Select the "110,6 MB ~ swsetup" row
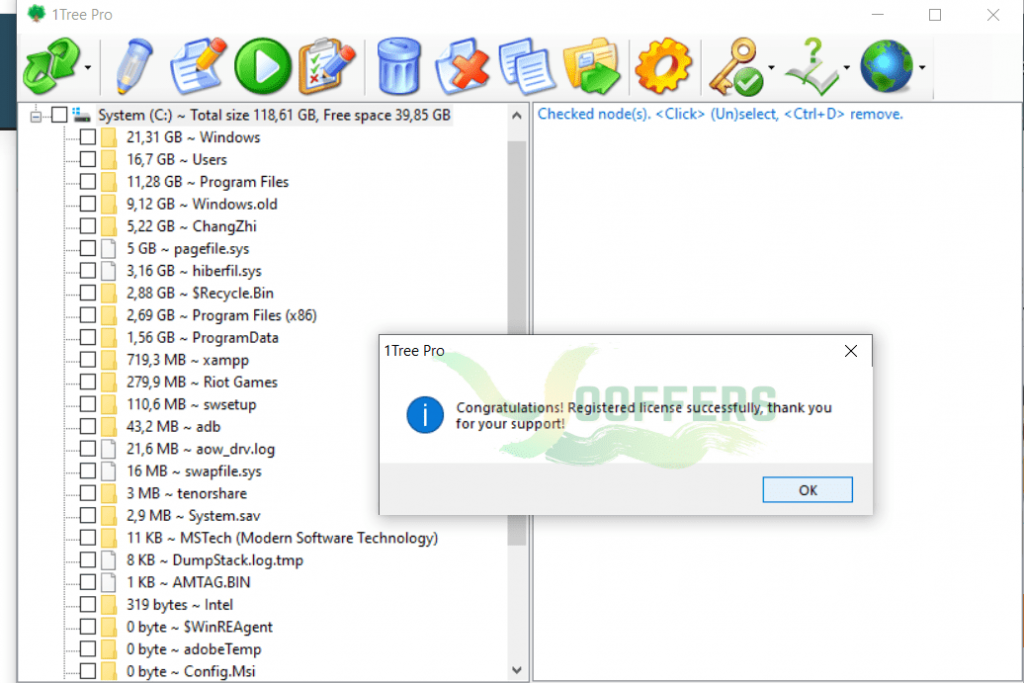Screen dimensions: 1024x683 coord(191,404)
